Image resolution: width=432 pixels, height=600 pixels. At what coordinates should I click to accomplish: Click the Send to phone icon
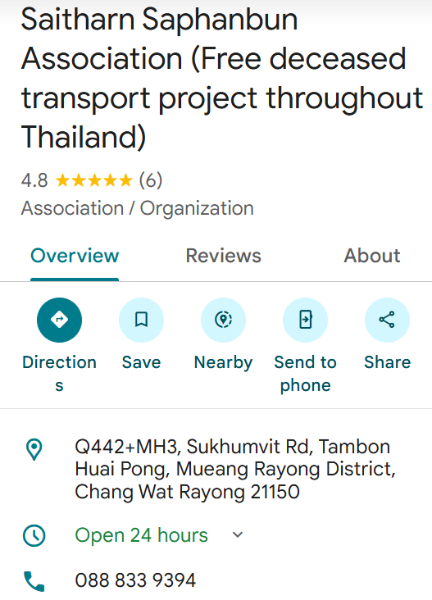[x=305, y=320]
